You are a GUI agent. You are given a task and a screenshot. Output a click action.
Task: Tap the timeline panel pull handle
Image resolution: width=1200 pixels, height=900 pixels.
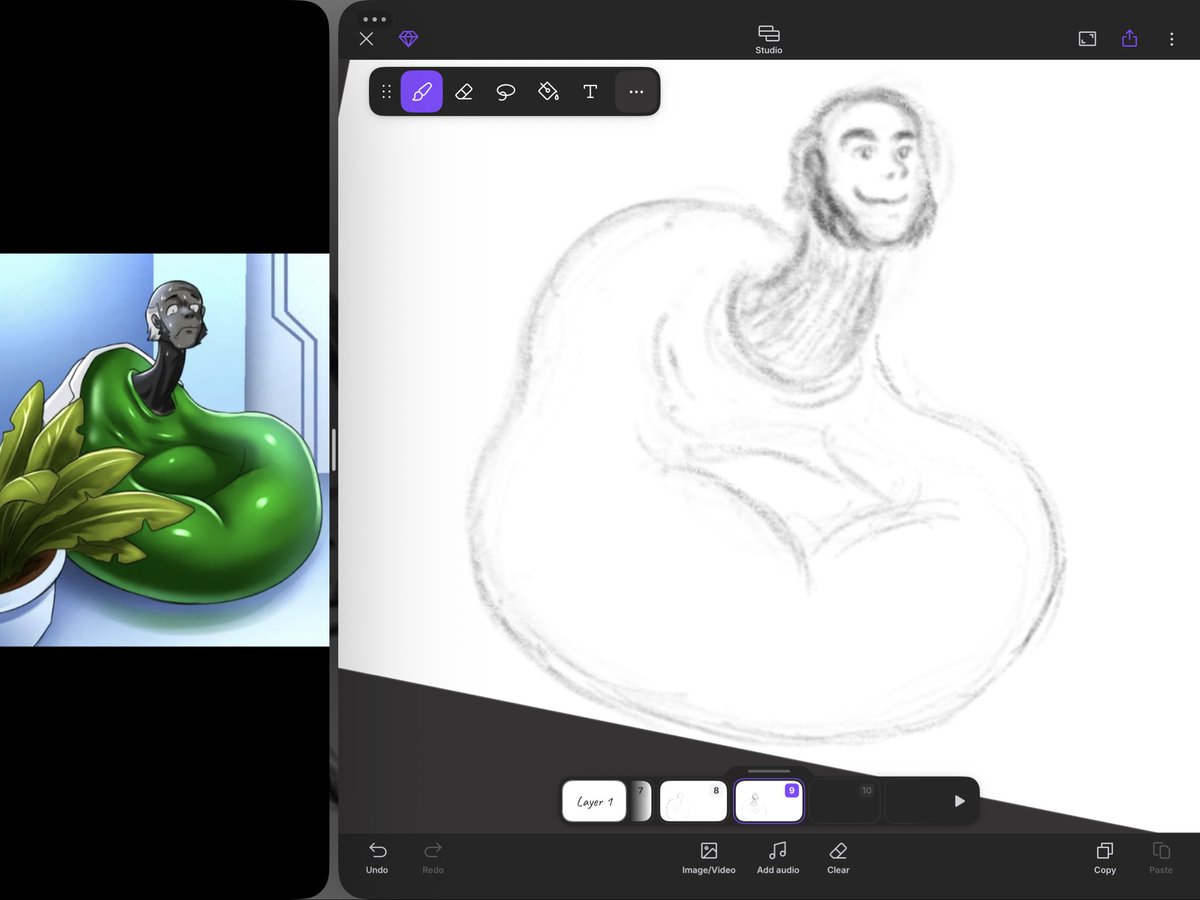768,771
